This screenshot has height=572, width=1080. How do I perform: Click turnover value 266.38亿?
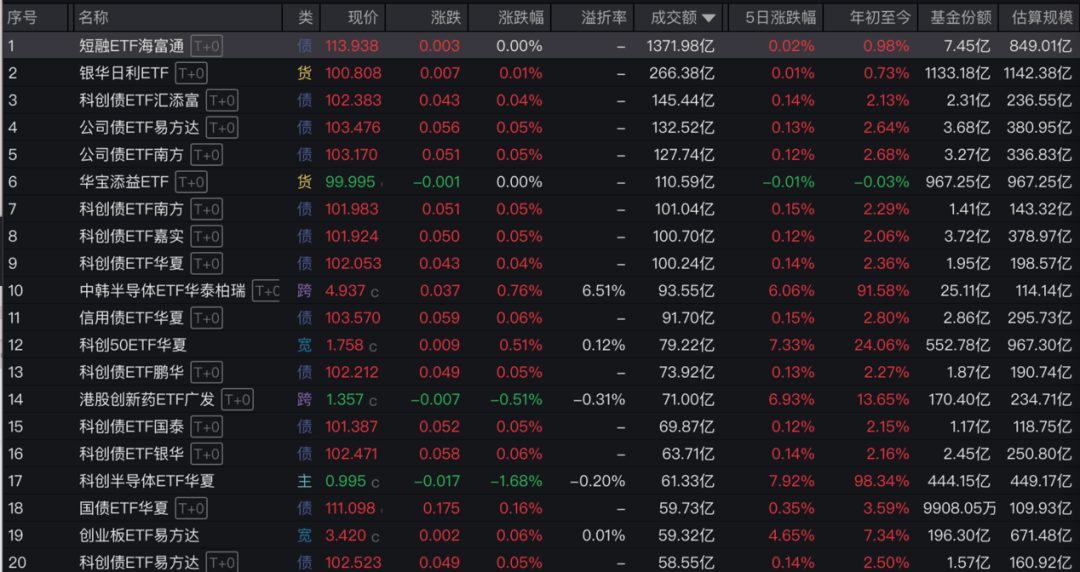(682, 73)
